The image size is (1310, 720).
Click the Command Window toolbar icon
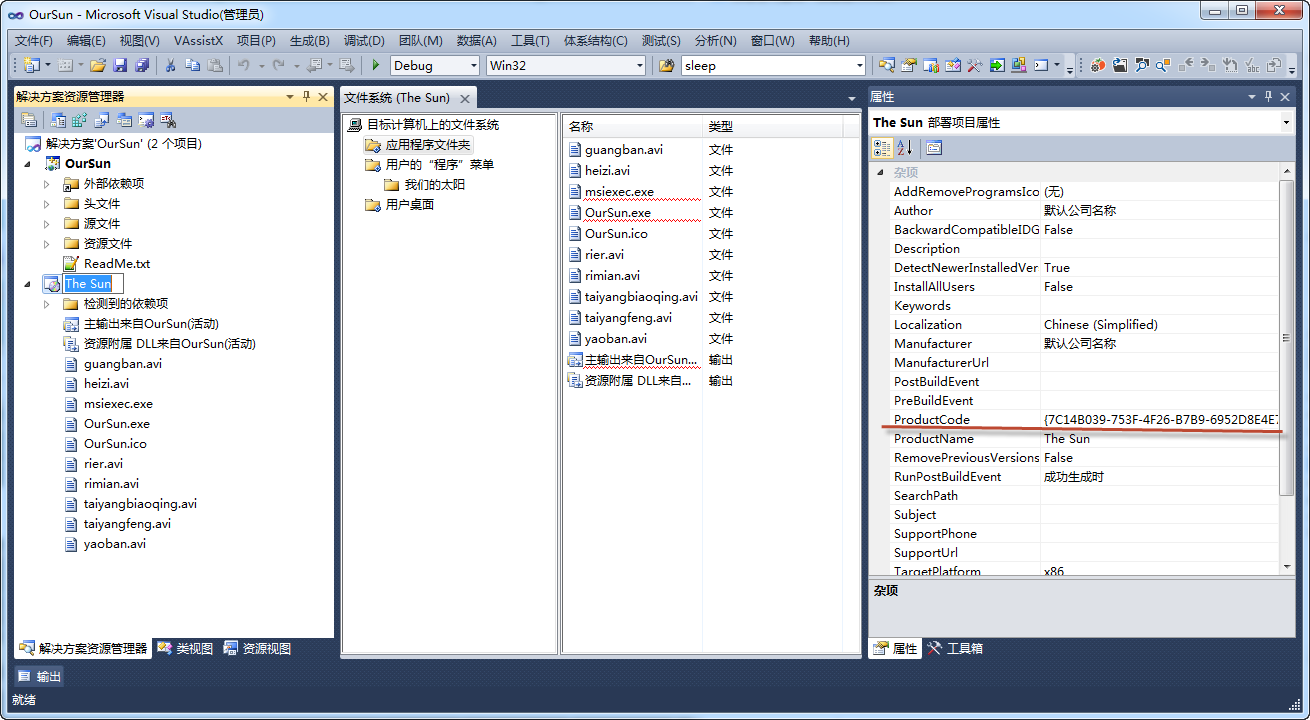point(1041,65)
